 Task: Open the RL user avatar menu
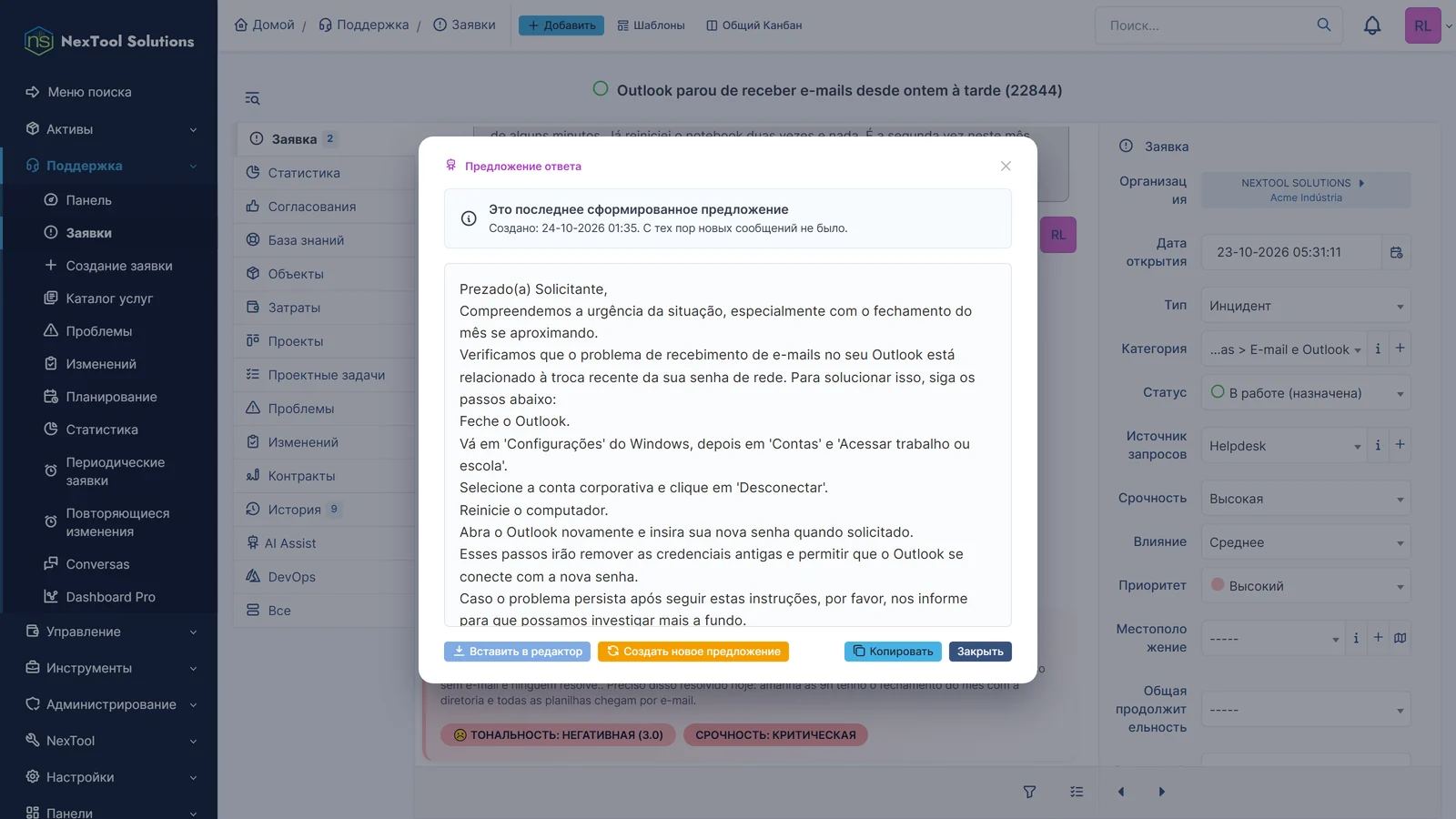[1423, 25]
